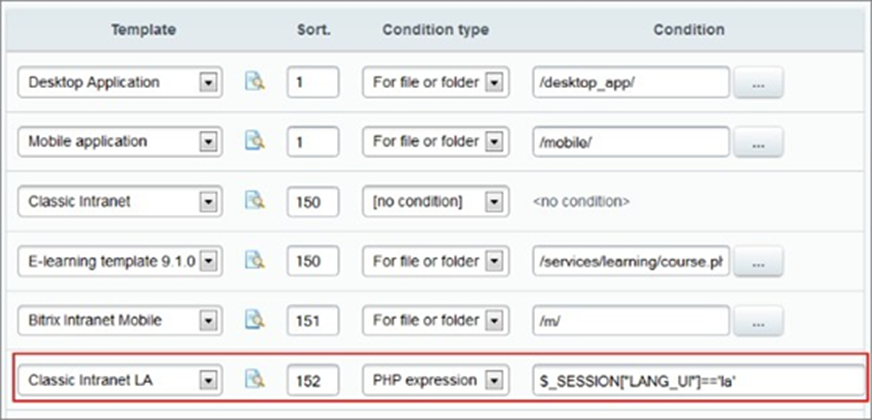The image size is (872, 420).
Task: Open preview icon beside Bitrix Intranet Mobile
Action: (x=254, y=321)
